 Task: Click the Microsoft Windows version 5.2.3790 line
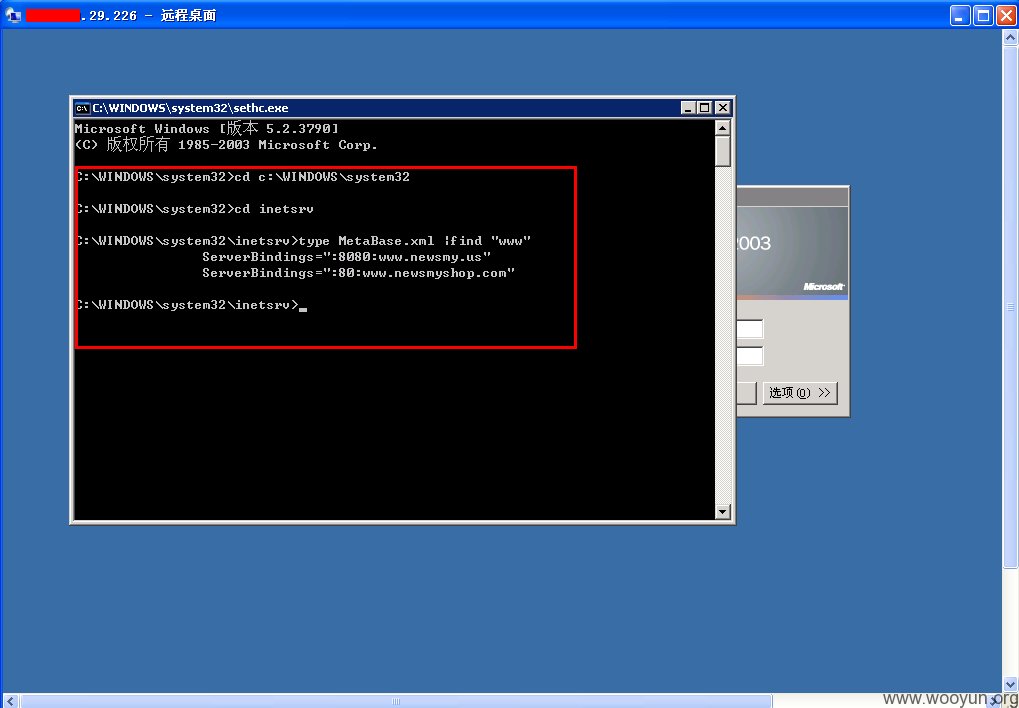207,129
